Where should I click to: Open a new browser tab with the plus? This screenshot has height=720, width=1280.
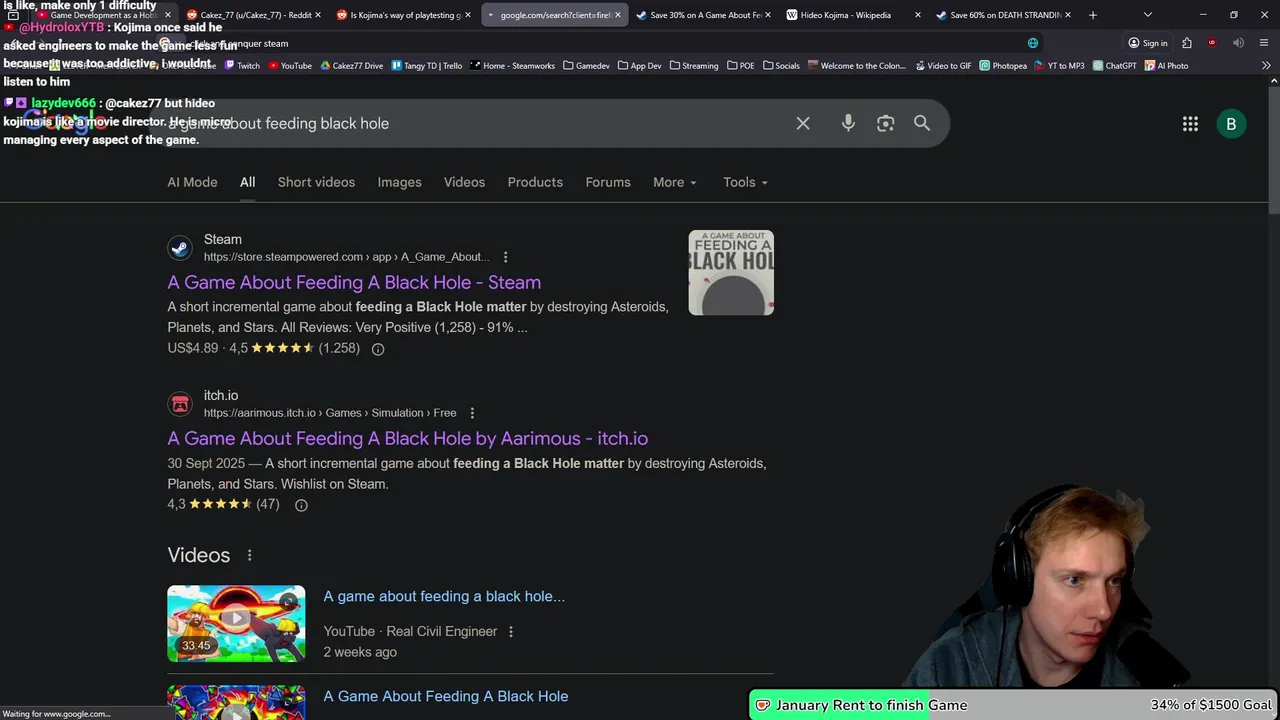point(1092,15)
